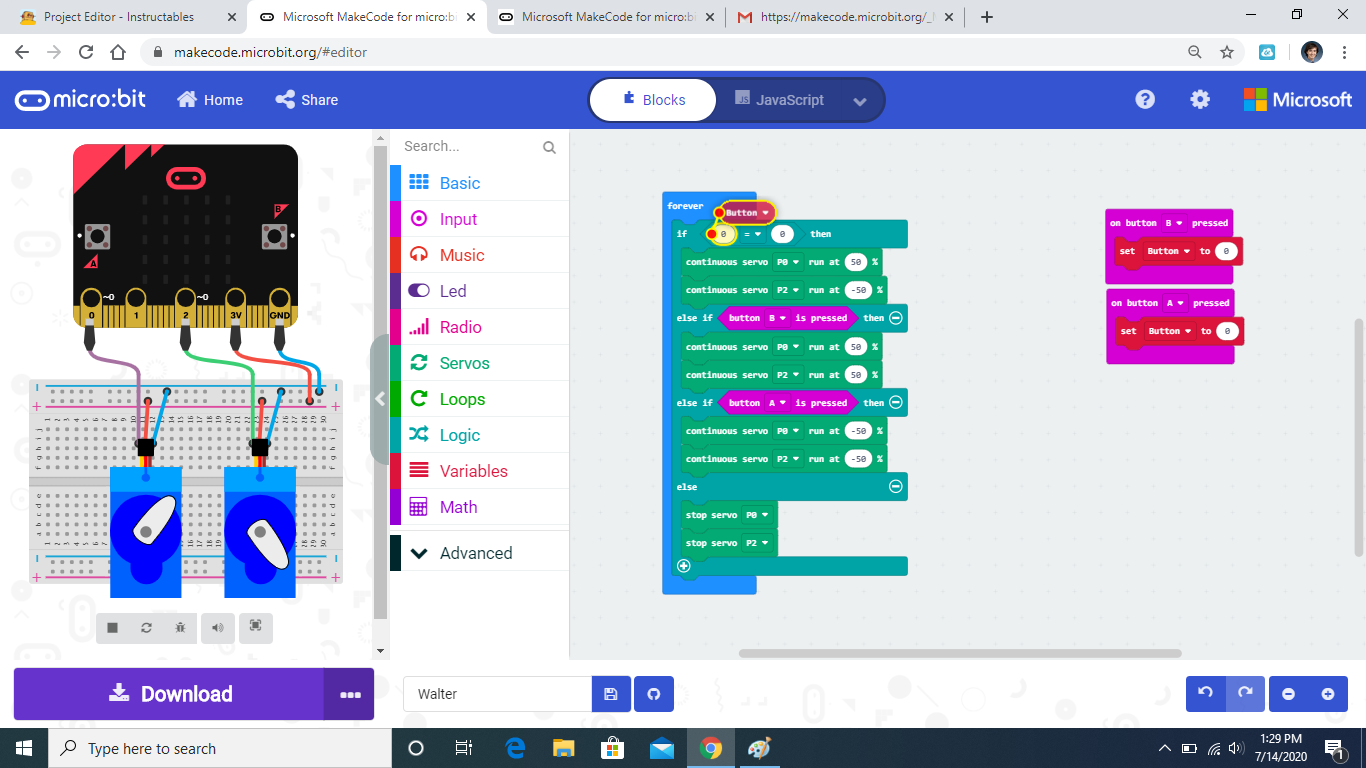Open the Help question mark menu
The height and width of the screenshot is (768, 1366).
point(1145,99)
